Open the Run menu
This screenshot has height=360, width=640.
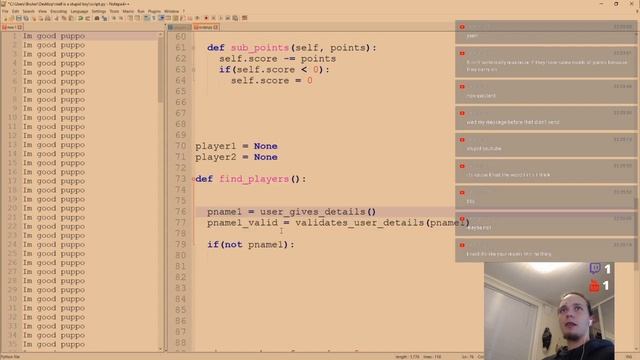141,11
